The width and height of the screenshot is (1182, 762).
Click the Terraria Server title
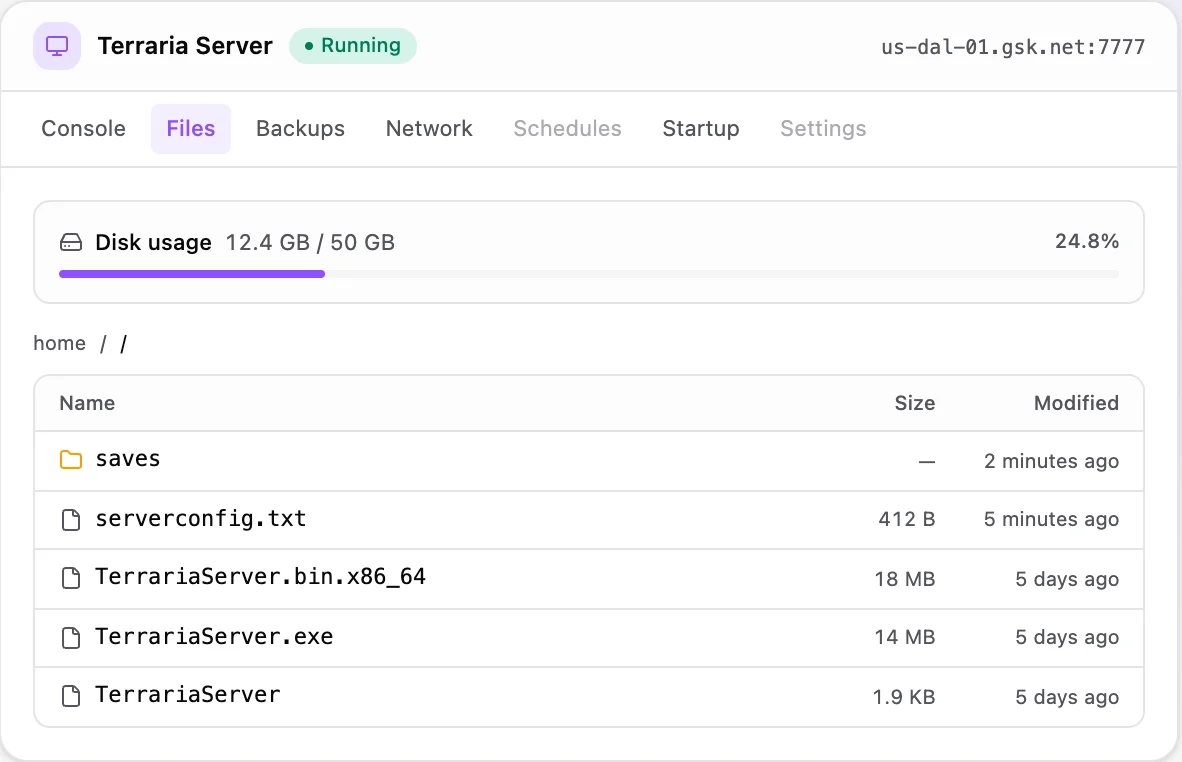[x=185, y=46]
